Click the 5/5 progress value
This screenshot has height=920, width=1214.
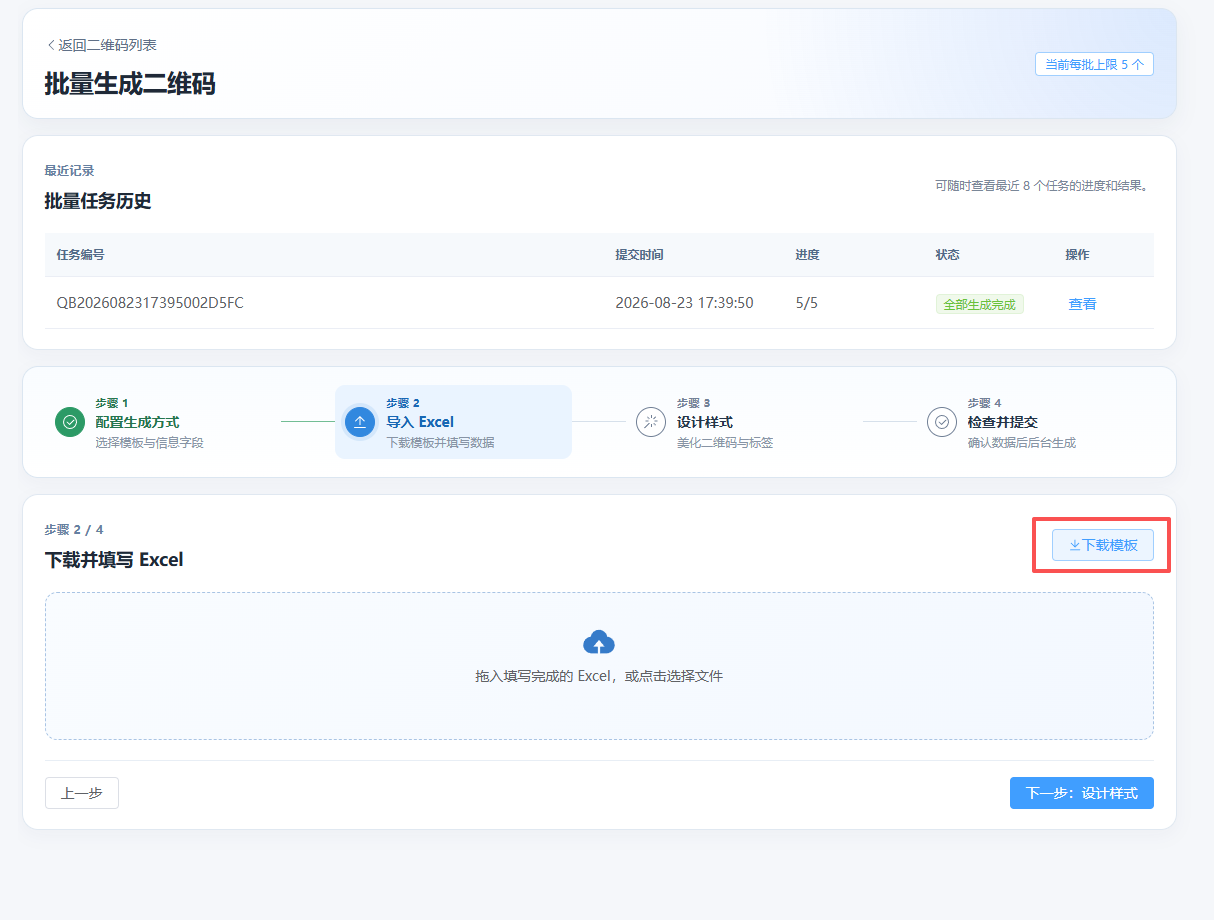[807, 303]
